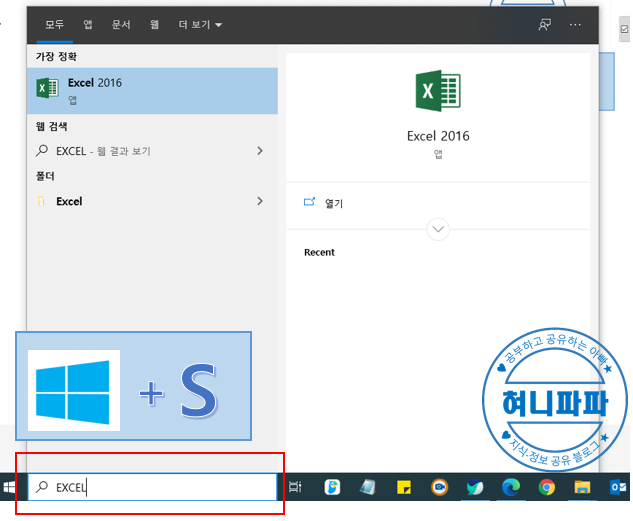Click the feedback person icon

click(x=545, y=25)
